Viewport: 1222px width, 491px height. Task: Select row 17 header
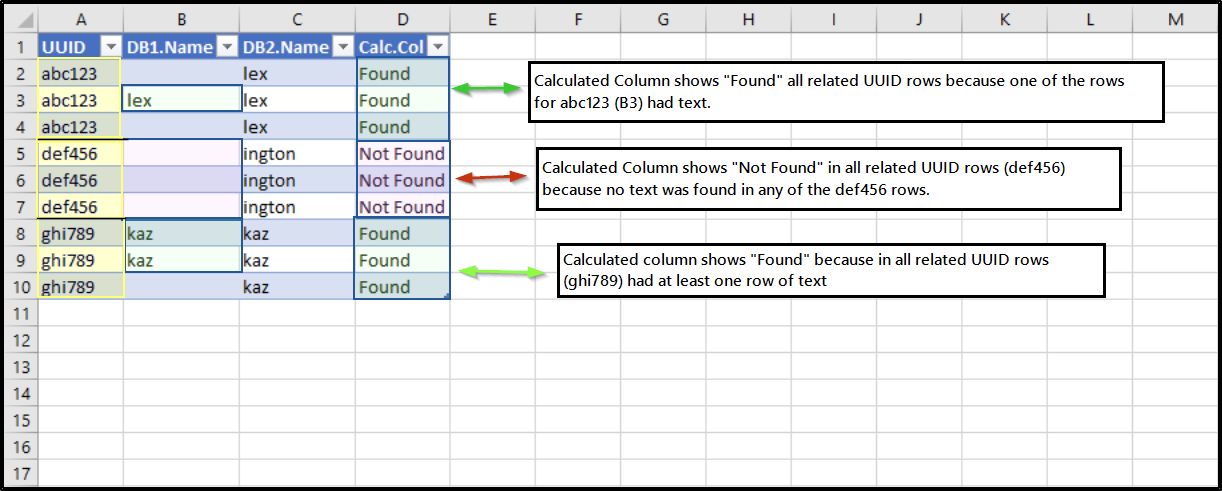[22, 474]
